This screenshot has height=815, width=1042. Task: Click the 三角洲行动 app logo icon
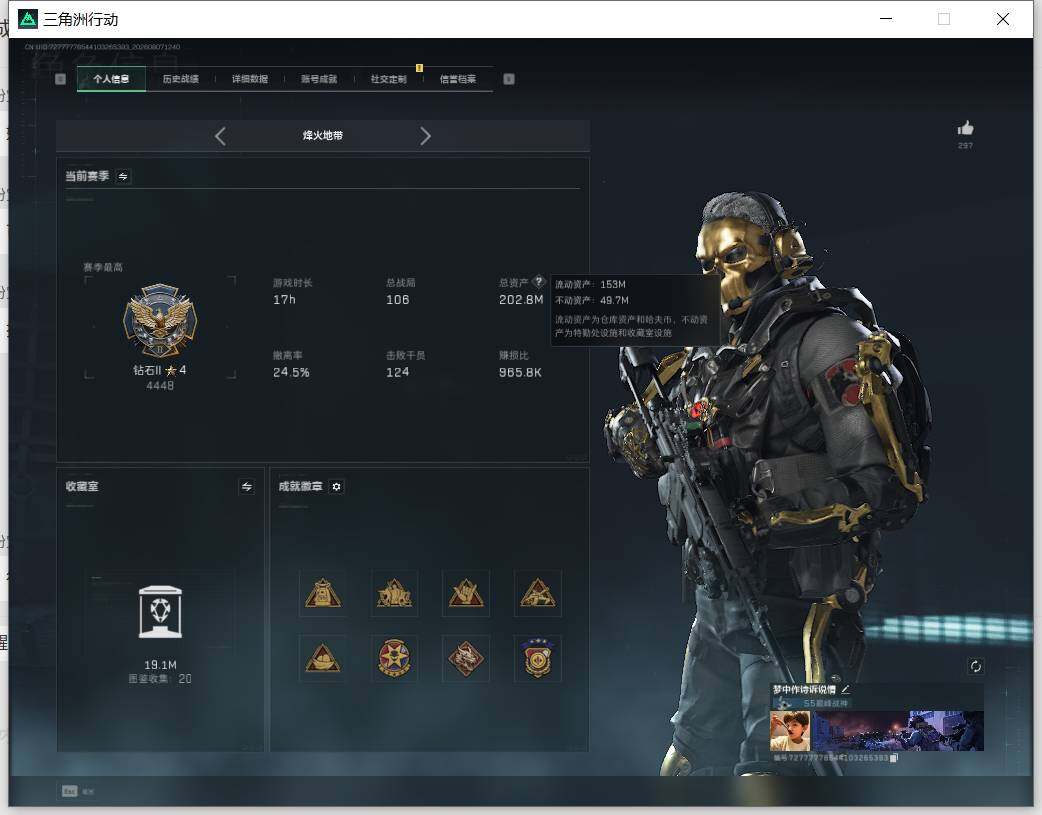[28, 19]
